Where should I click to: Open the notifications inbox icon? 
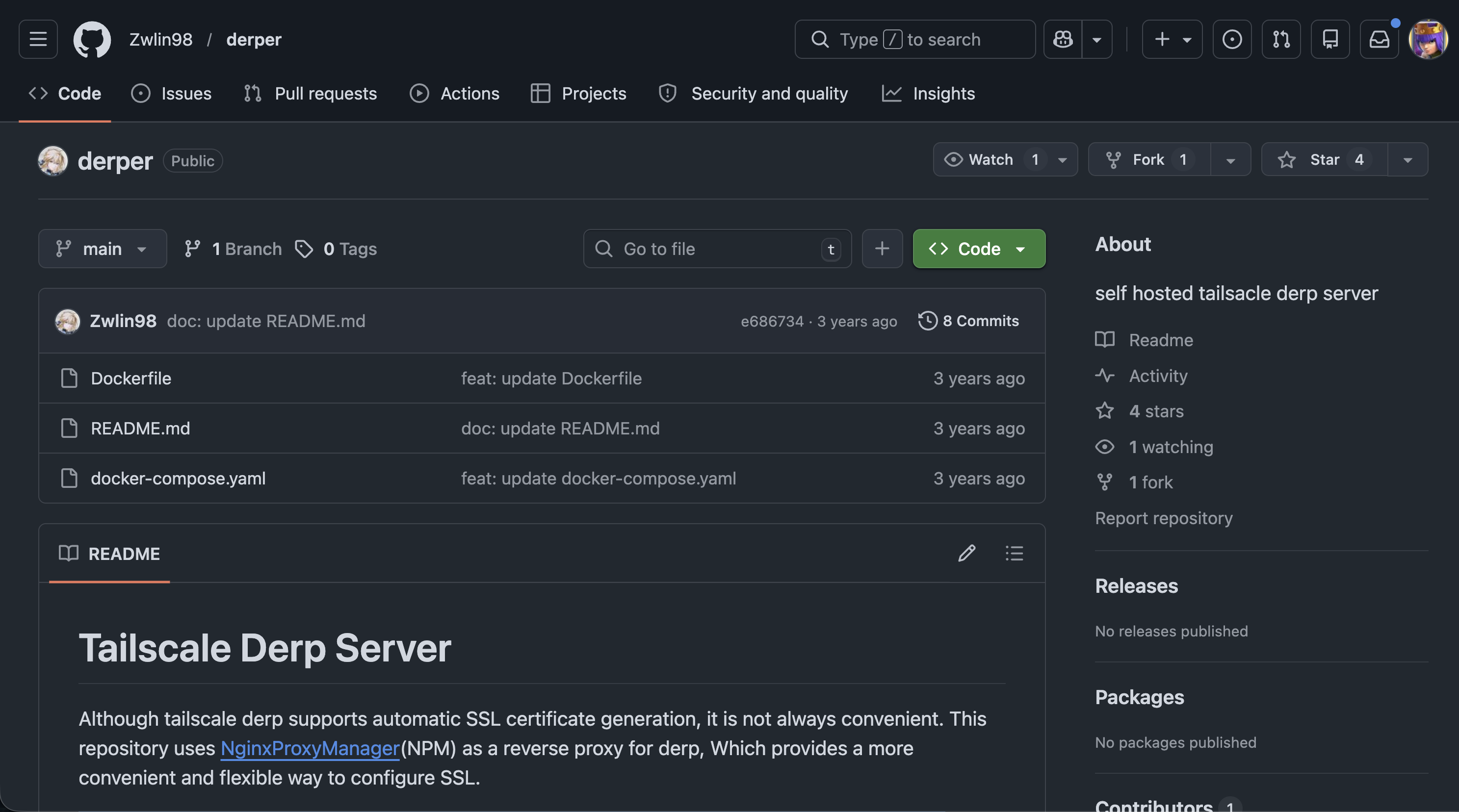pos(1379,39)
